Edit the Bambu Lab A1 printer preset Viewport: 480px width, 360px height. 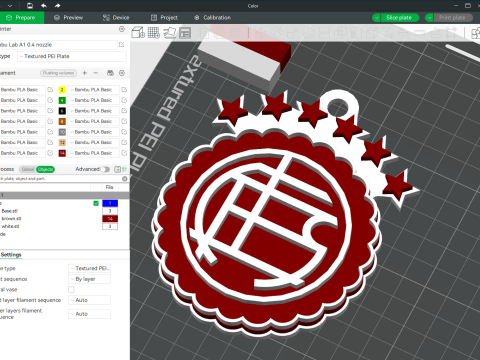(x=122, y=45)
